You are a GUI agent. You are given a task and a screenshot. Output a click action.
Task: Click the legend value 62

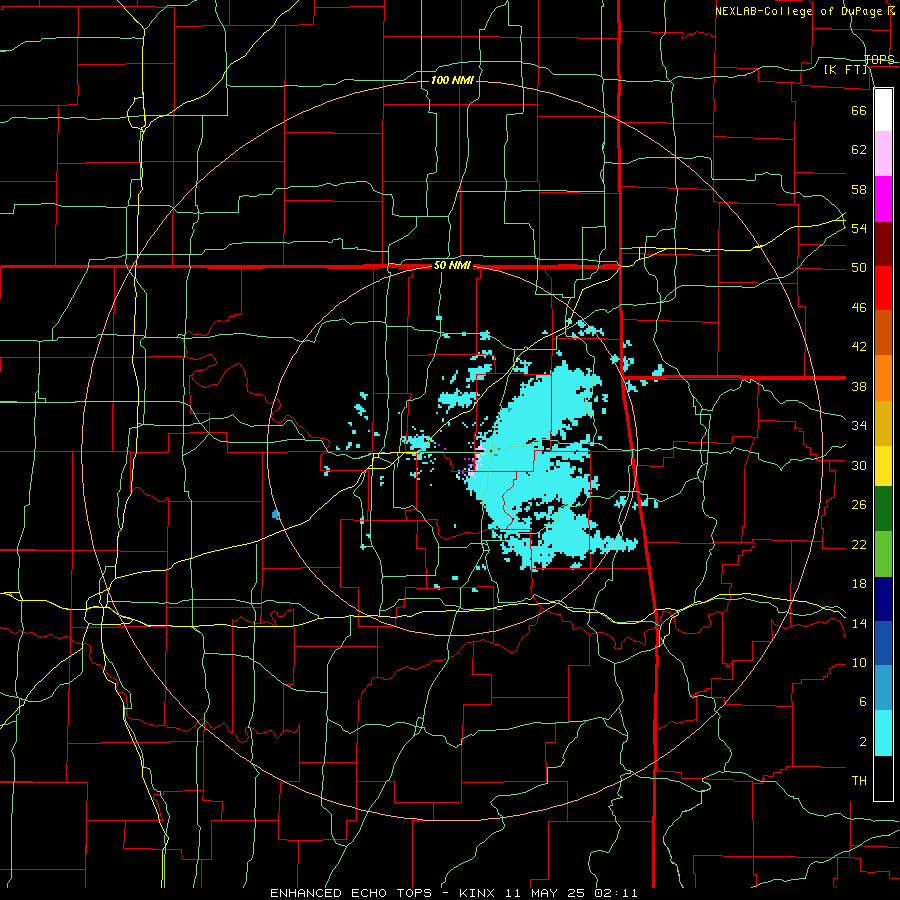(859, 150)
